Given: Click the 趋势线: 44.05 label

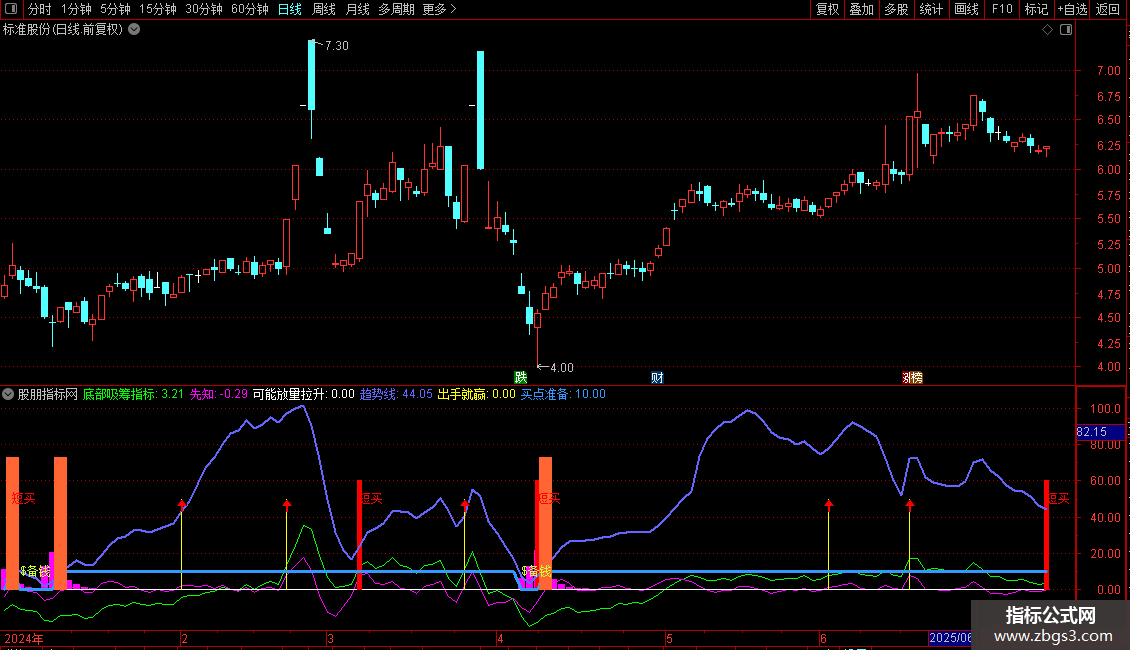Looking at the screenshot, I should coord(396,394).
